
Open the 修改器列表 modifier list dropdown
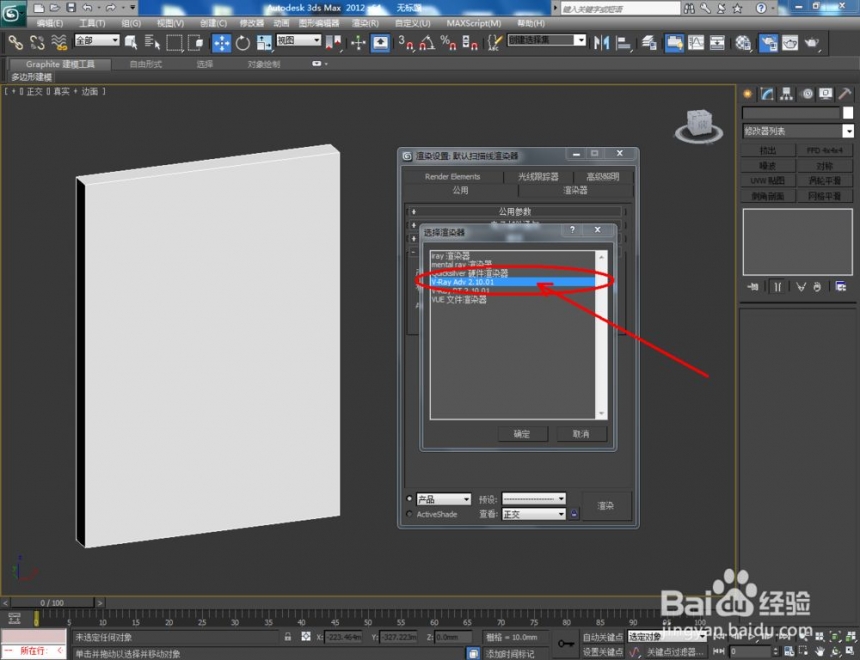point(797,131)
